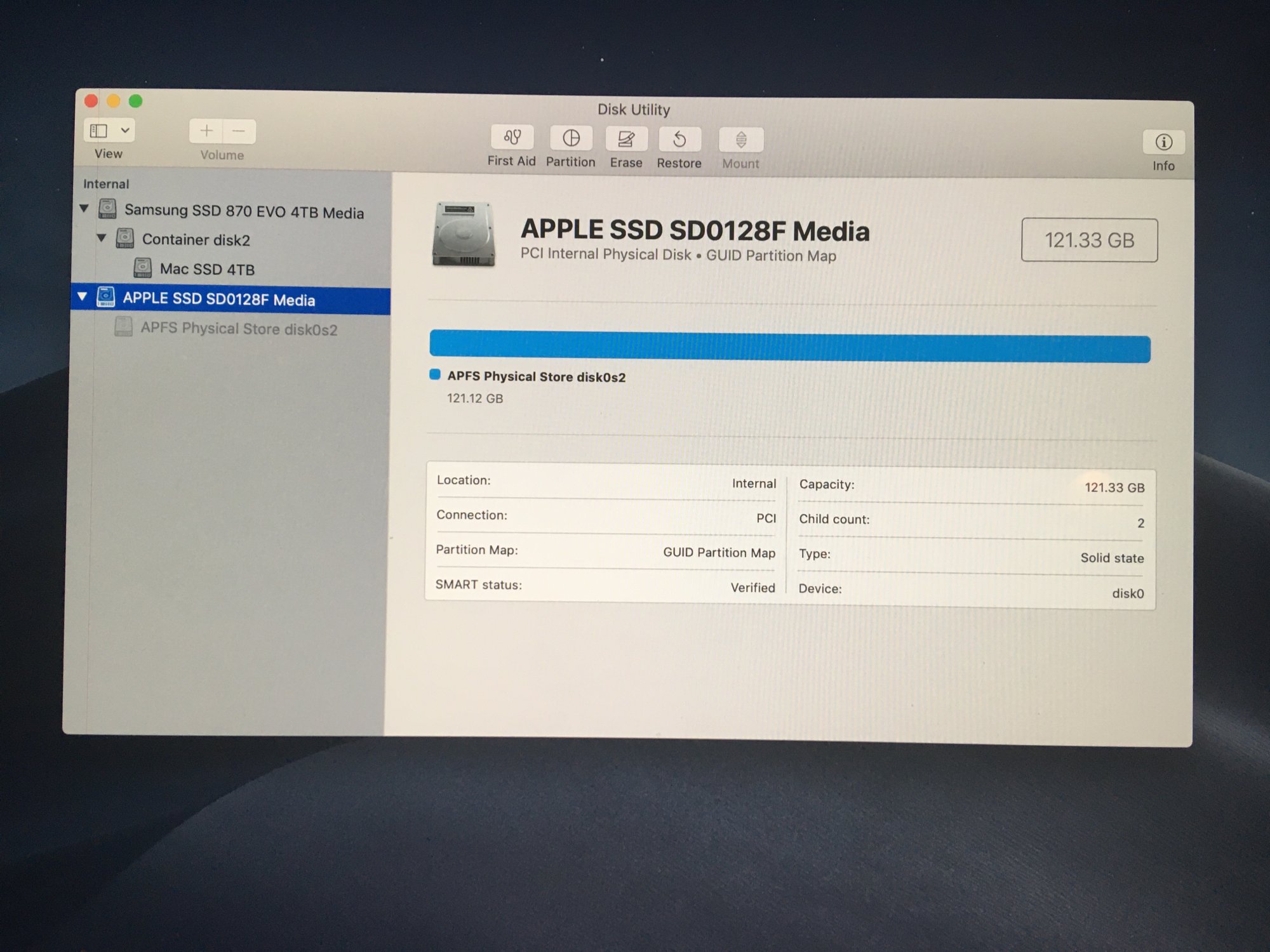
Task: Open the Partition tool
Action: pos(571,138)
